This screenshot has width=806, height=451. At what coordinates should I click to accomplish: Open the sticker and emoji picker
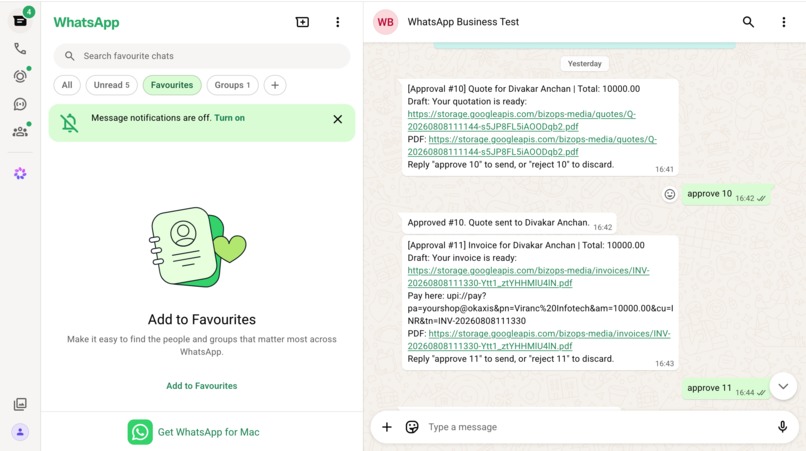[x=412, y=427]
